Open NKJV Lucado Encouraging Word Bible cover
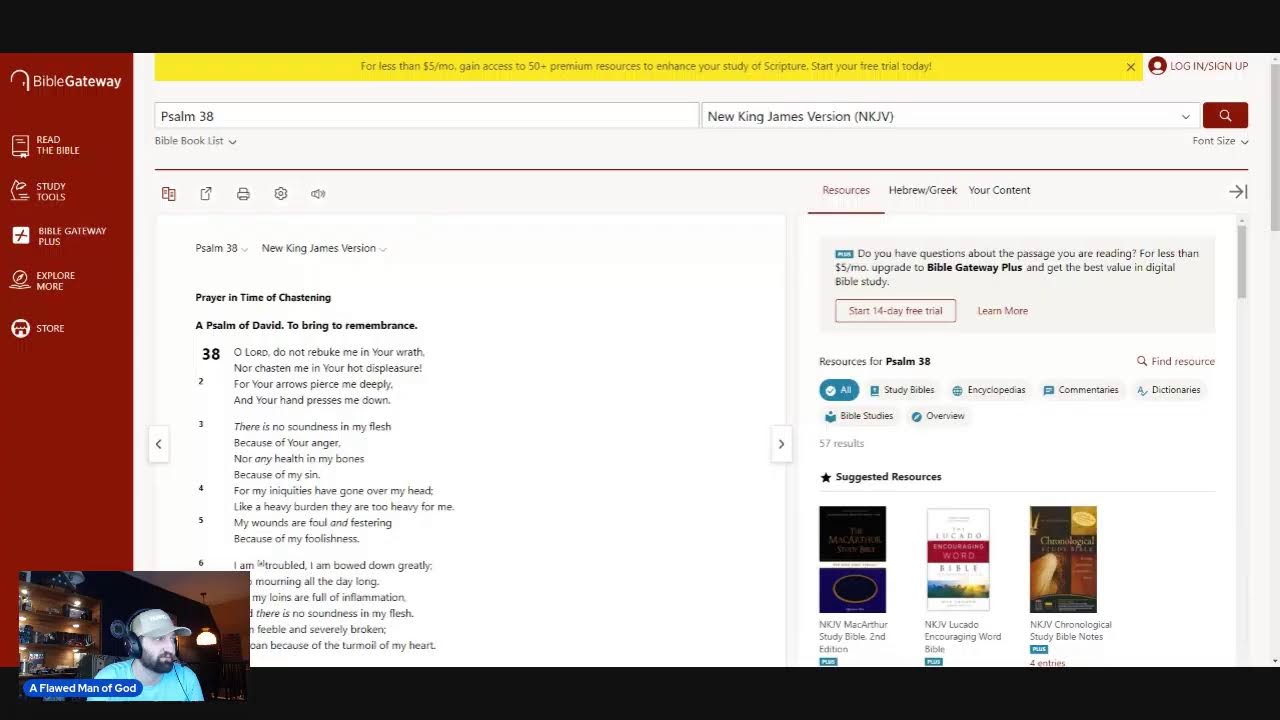Image resolution: width=1280 pixels, height=720 pixels. (958, 559)
